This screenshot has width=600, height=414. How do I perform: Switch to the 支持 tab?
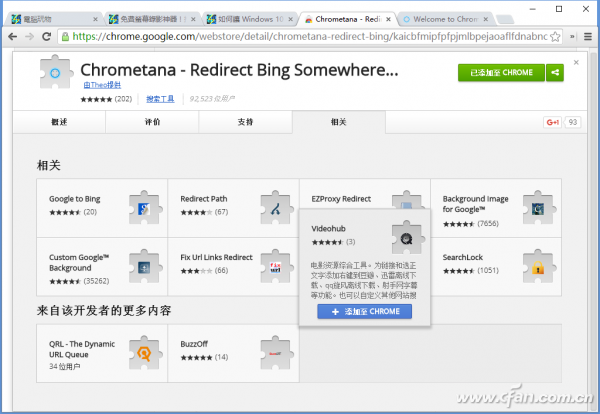[x=245, y=122]
